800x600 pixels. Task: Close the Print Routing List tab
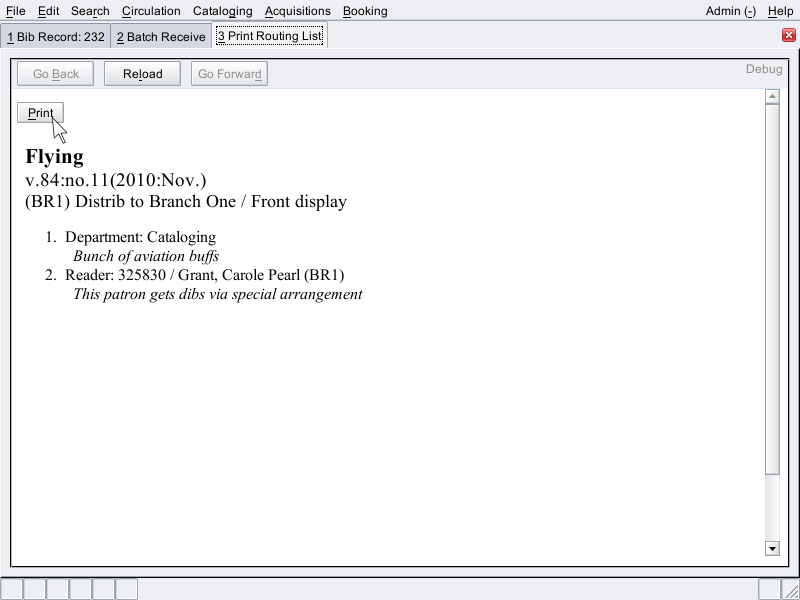pyautogui.click(x=789, y=34)
